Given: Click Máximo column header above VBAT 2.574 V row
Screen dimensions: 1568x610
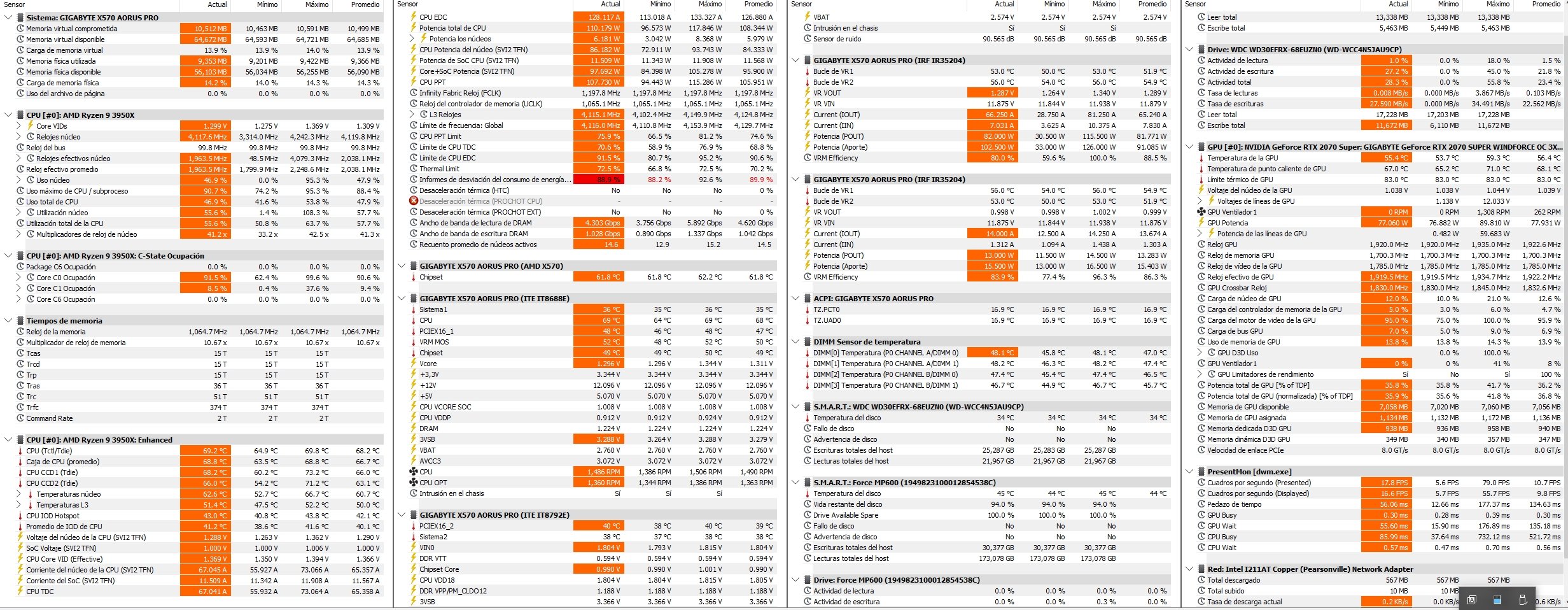Looking at the screenshot, I should 1093,4.
